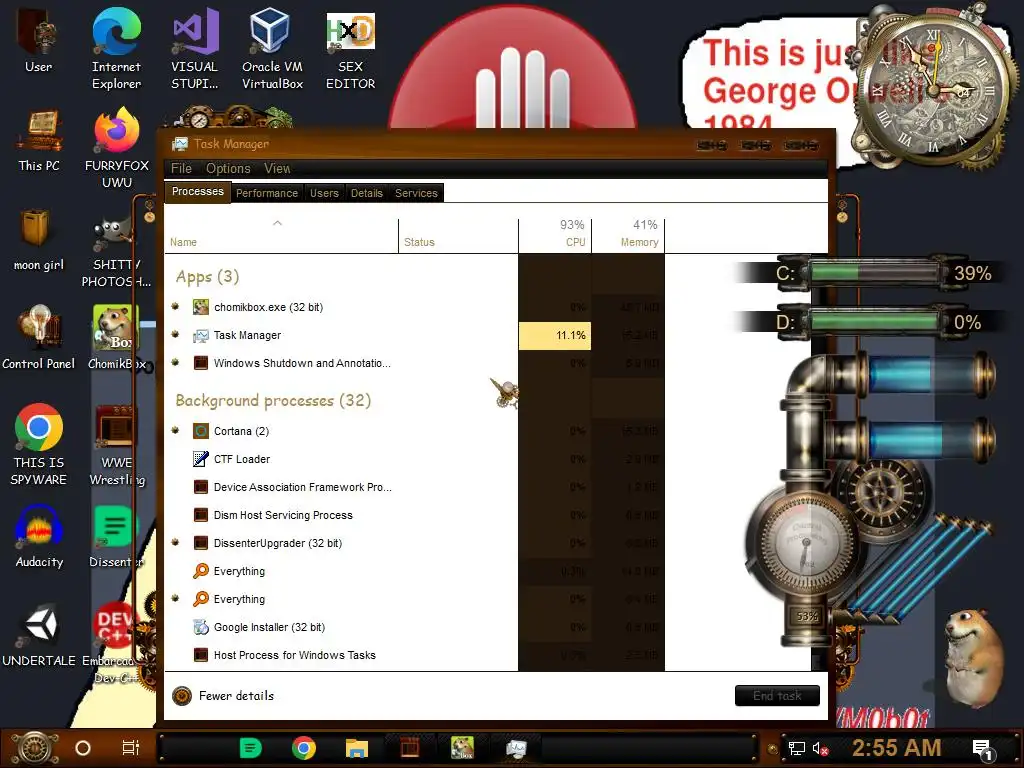Click the D: drive usage bar
Screen dimensions: 1024x768
873,322
